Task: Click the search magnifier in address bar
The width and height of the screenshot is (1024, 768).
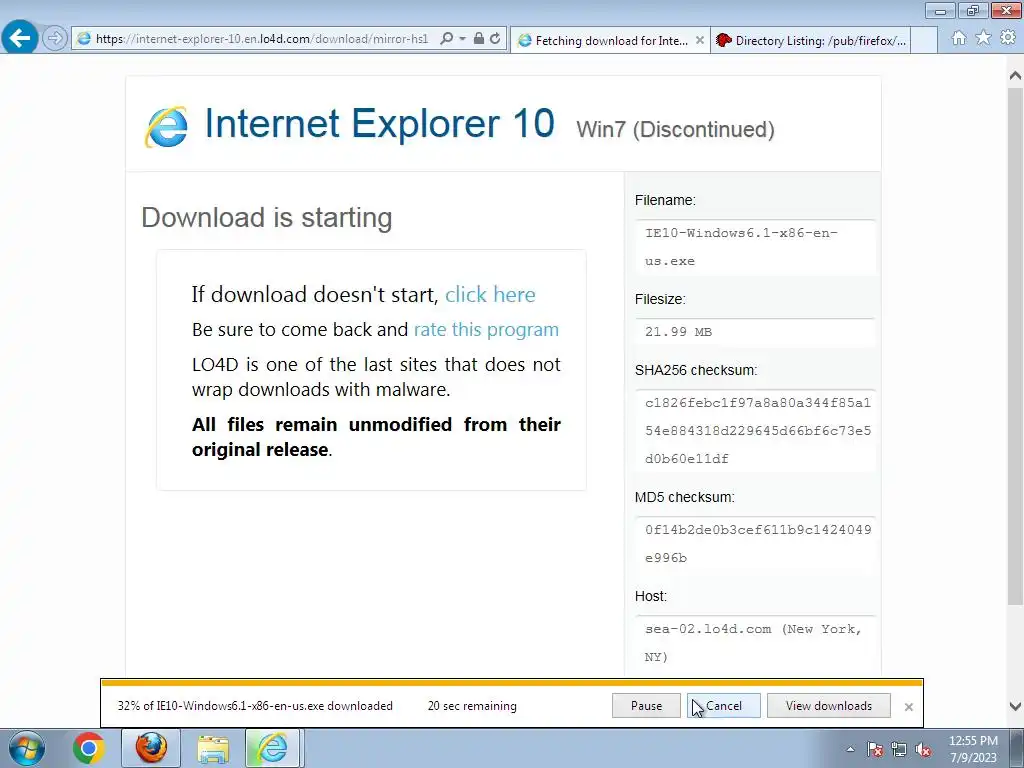Action: [x=447, y=39]
